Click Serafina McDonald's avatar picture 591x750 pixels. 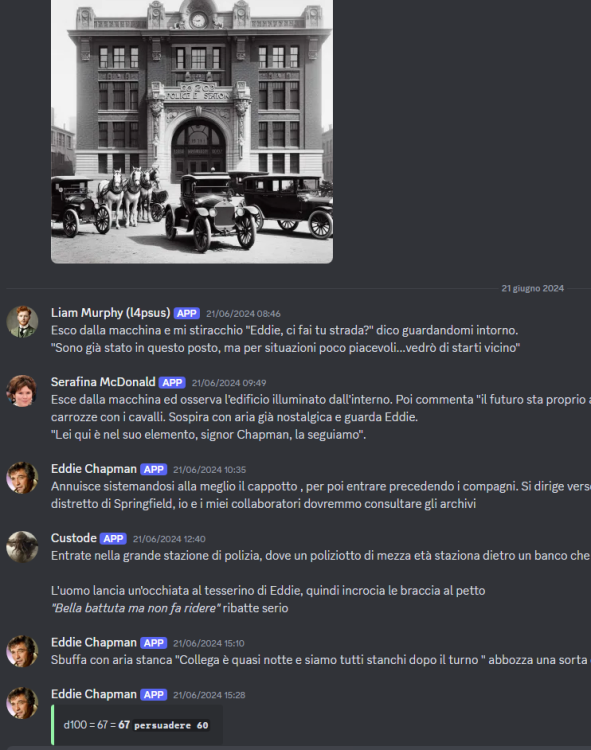click(22, 391)
